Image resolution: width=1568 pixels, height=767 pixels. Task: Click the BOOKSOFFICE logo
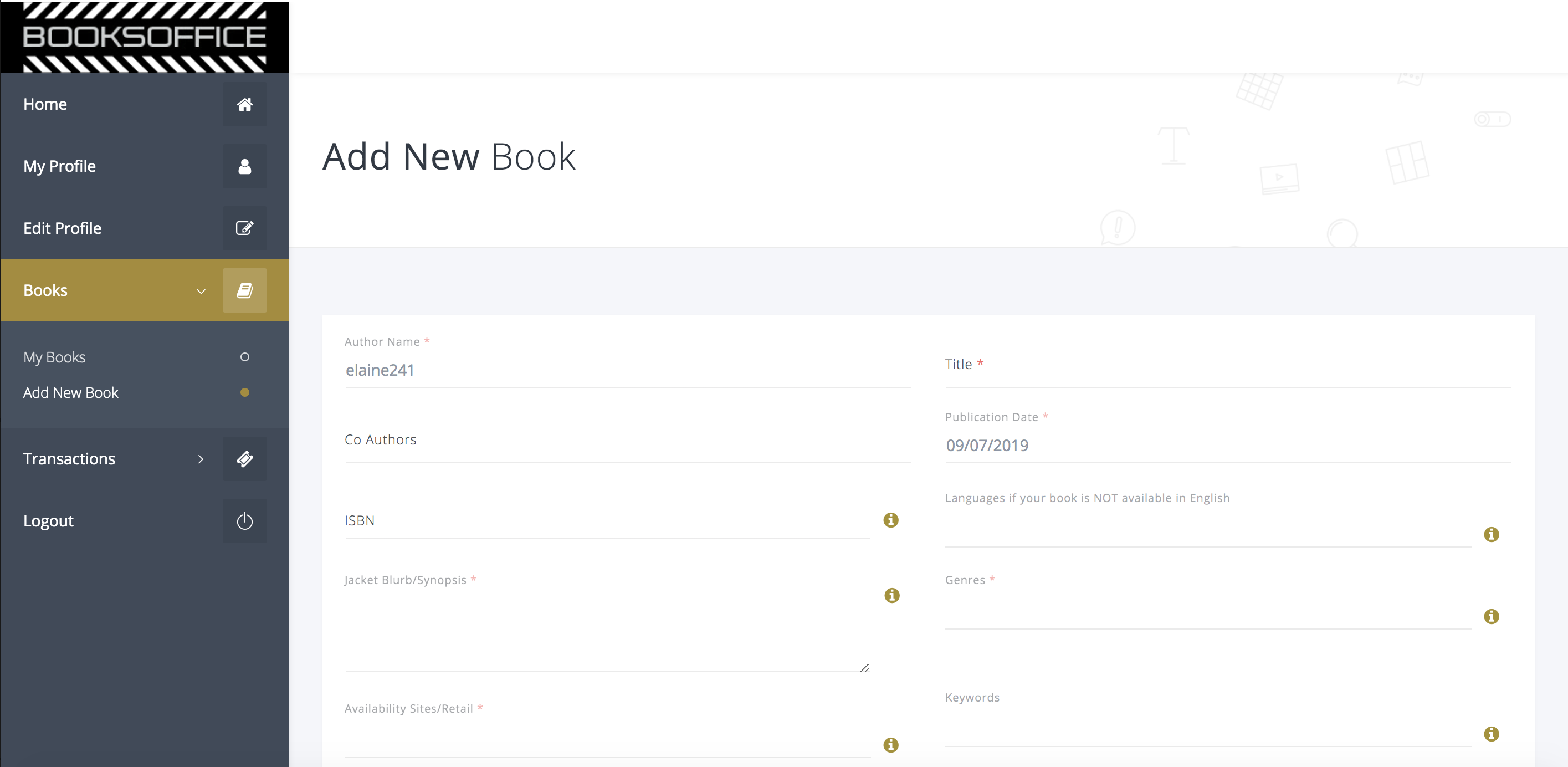click(145, 37)
